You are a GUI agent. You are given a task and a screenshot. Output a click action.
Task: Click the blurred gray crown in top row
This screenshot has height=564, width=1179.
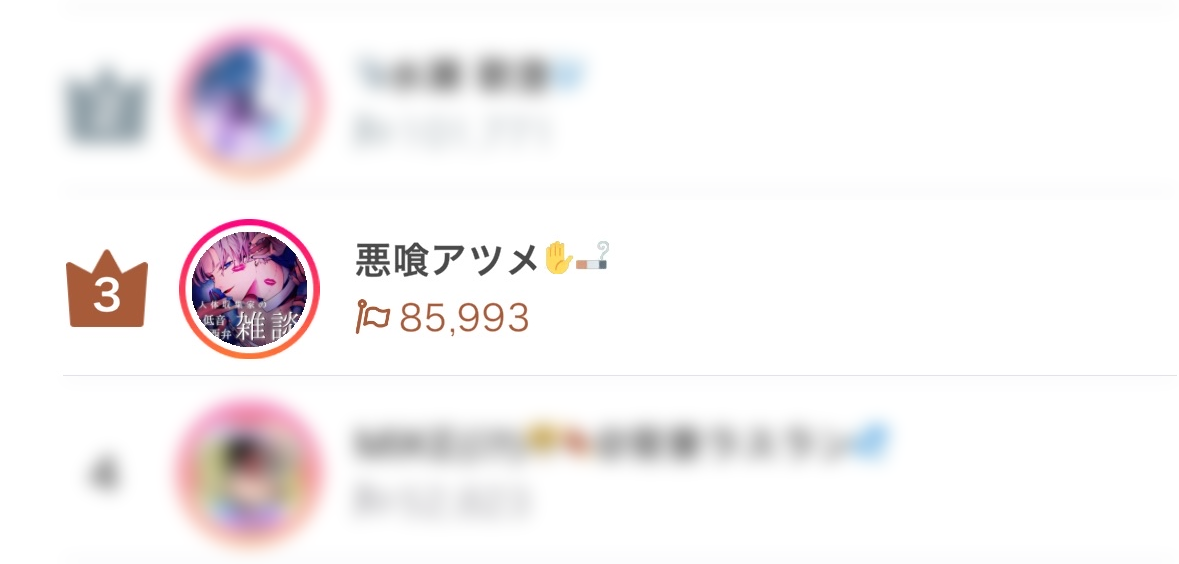pos(105,105)
